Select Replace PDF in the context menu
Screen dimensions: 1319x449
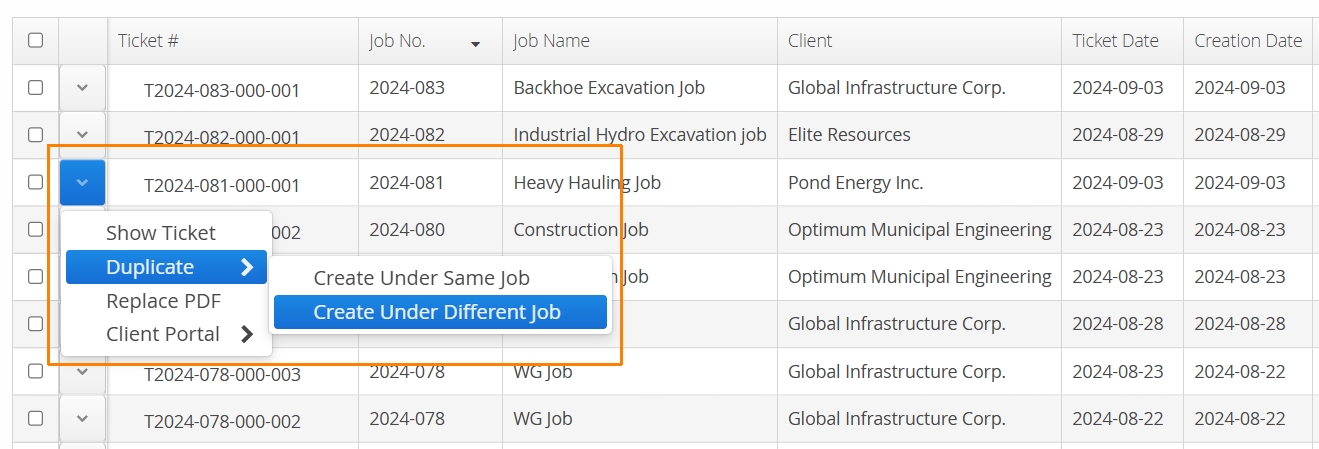pyautogui.click(x=166, y=301)
